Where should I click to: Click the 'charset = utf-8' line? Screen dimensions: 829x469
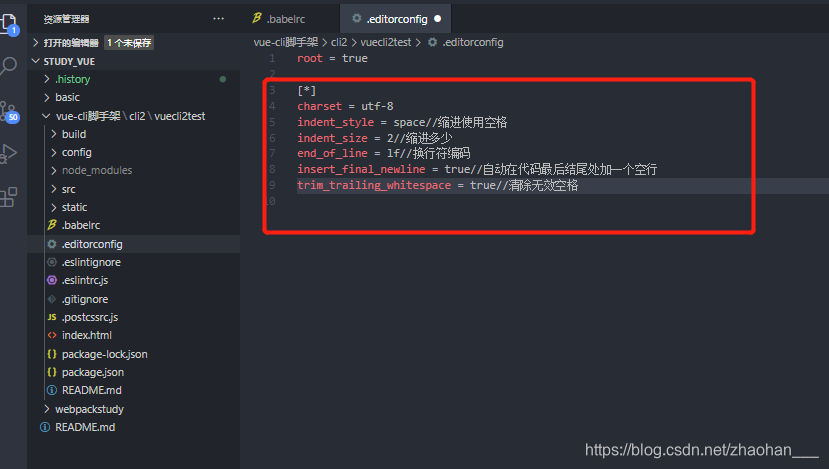coord(345,106)
